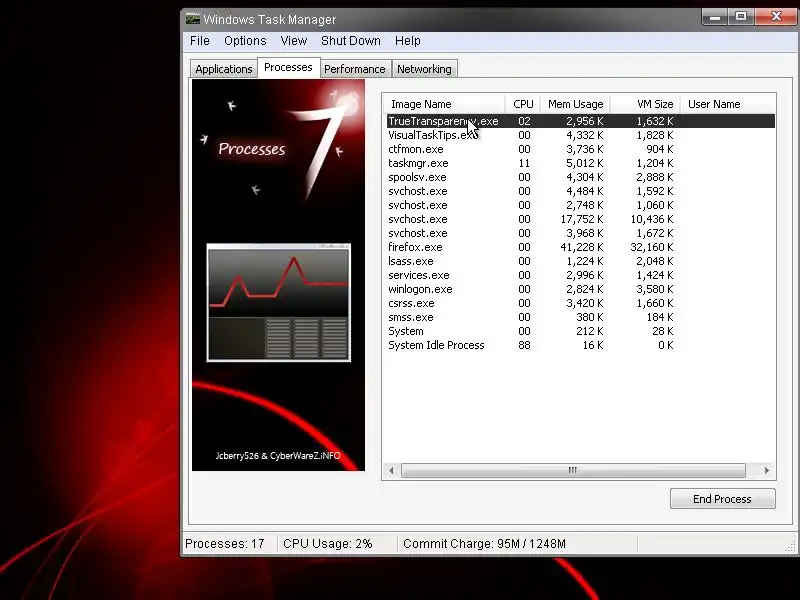Open the Shut Down menu
The width and height of the screenshot is (800, 600).
(x=351, y=41)
